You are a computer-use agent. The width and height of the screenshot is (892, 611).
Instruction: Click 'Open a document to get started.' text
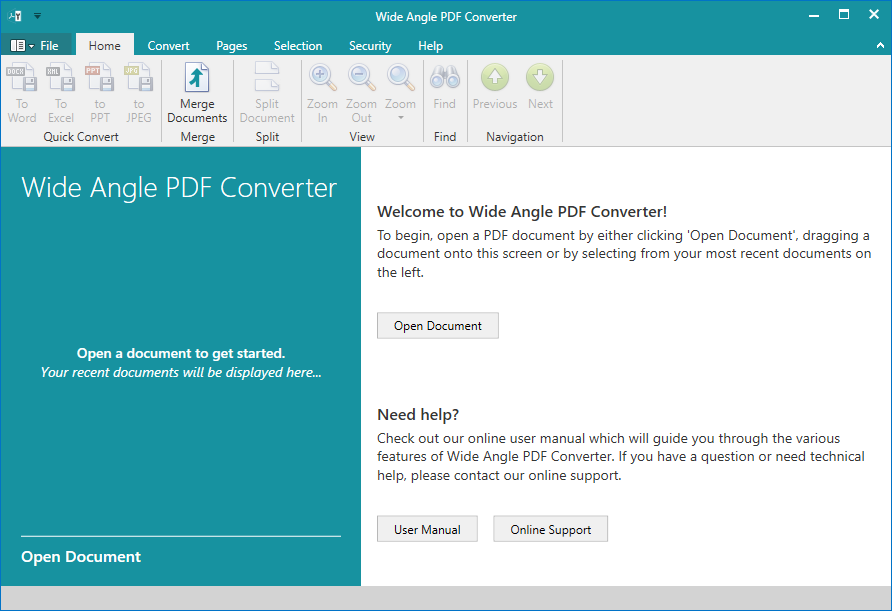(181, 353)
